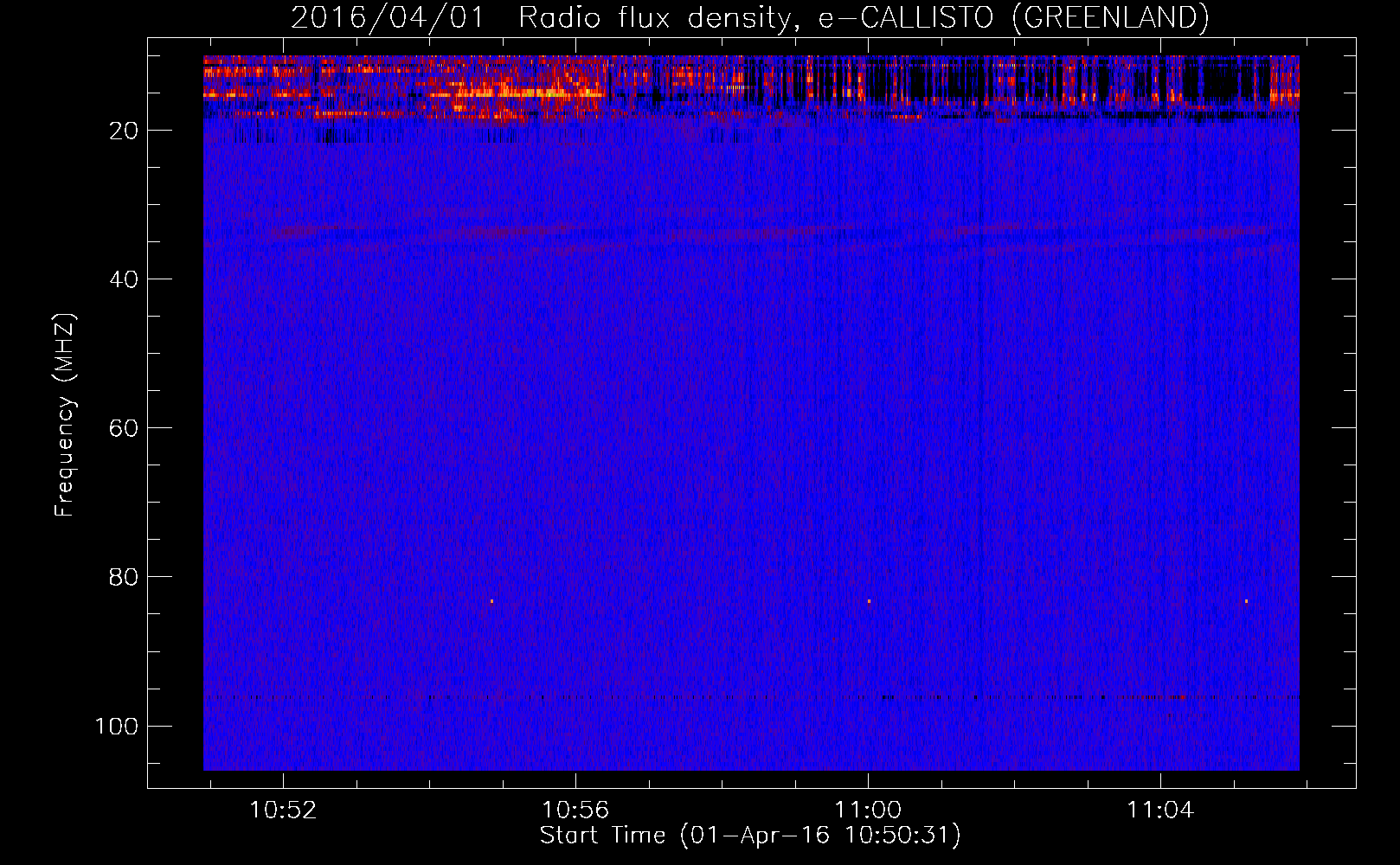This screenshot has height=865, width=1400.
Task: Click the 100 frequency tick label
Action: pos(117,726)
